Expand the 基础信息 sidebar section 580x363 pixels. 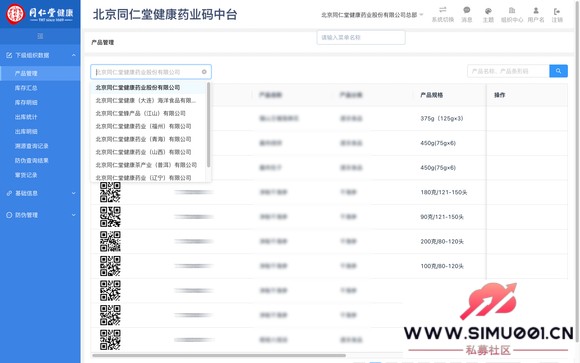point(40,193)
